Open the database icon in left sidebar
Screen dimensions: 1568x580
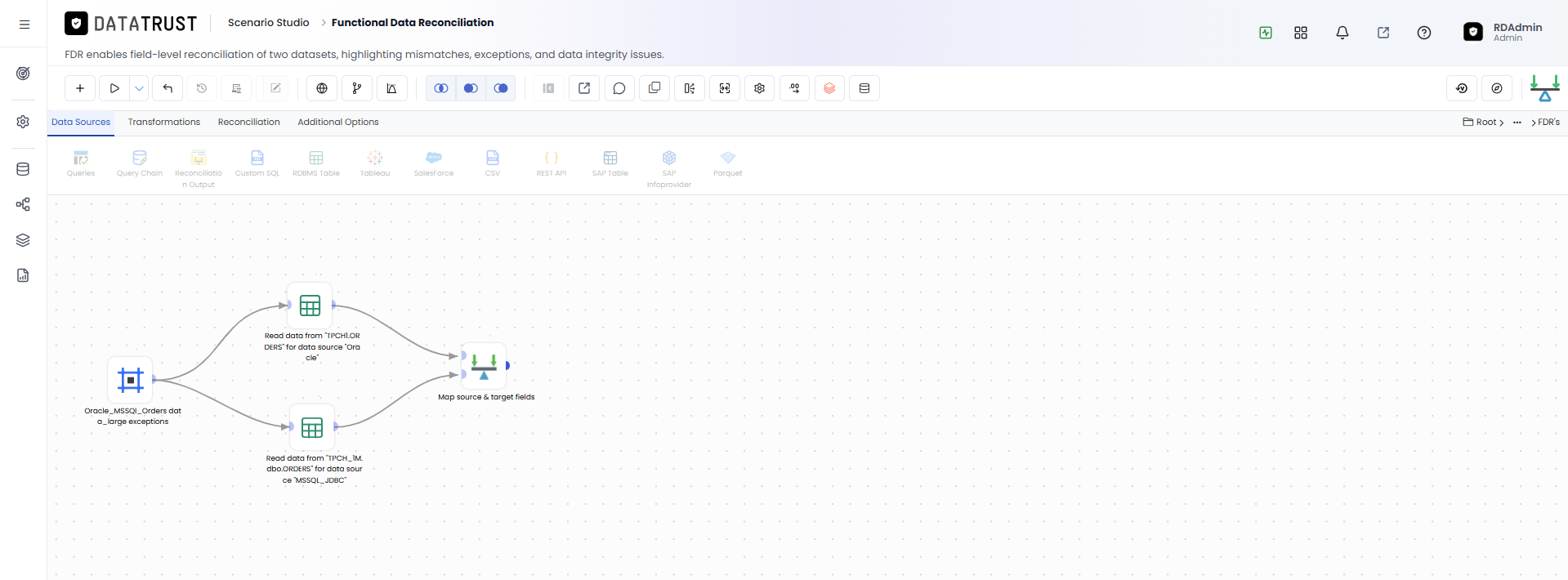click(x=23, y=169)
